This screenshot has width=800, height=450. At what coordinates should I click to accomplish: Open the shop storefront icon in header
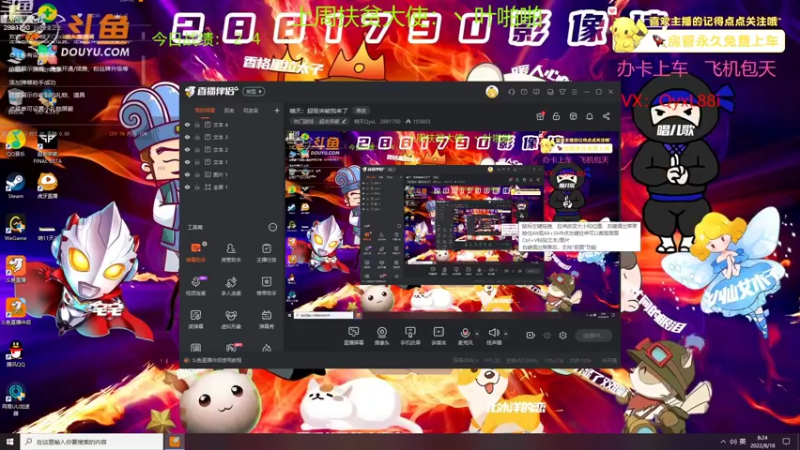pyautogui.click(x=573, y=116)
